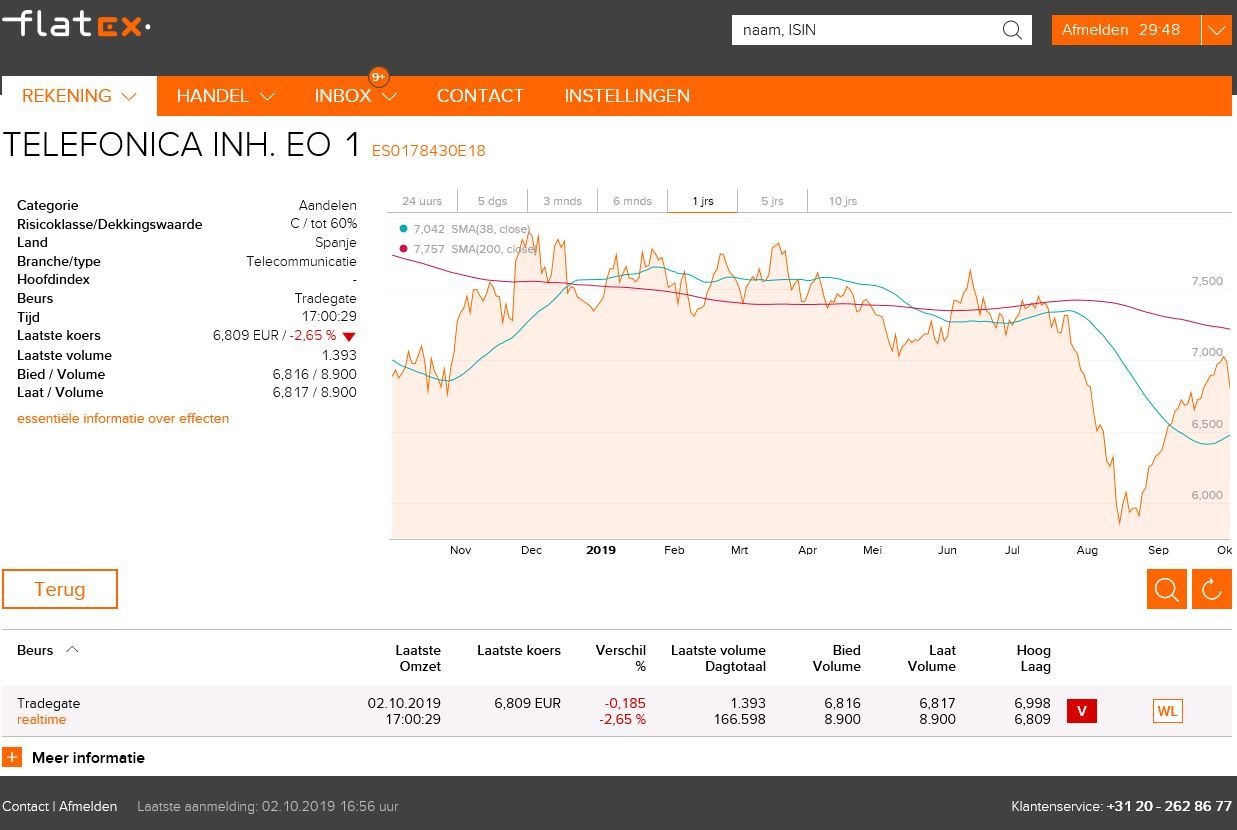Select the 24 uurs chart tab
Screen dimensions: 1237x830
422,201
